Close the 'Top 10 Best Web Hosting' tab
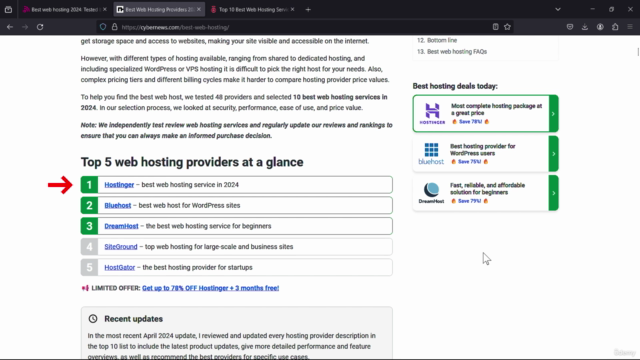Image resolution: width=640 pixels, height=360 pixels. [292, 9]
